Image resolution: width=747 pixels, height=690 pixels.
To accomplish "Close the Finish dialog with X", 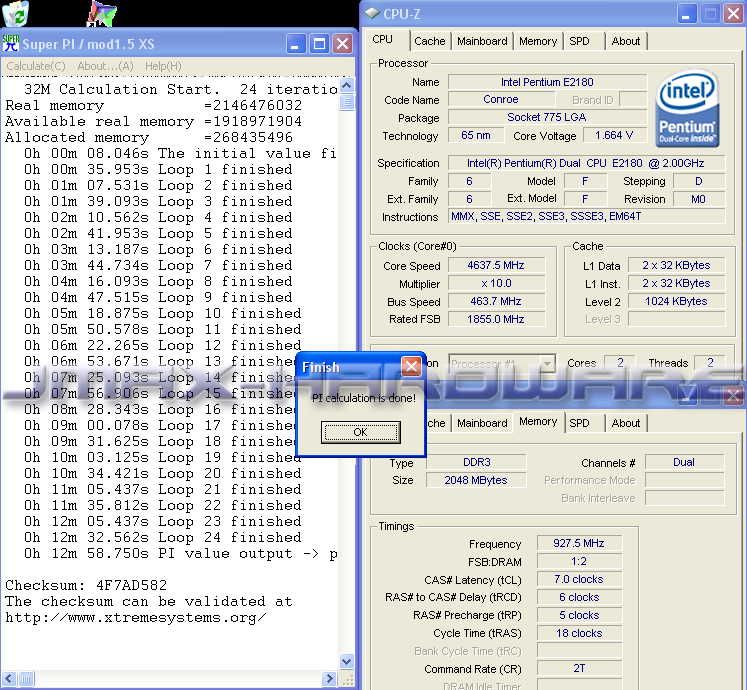I will tap(411, 367).
